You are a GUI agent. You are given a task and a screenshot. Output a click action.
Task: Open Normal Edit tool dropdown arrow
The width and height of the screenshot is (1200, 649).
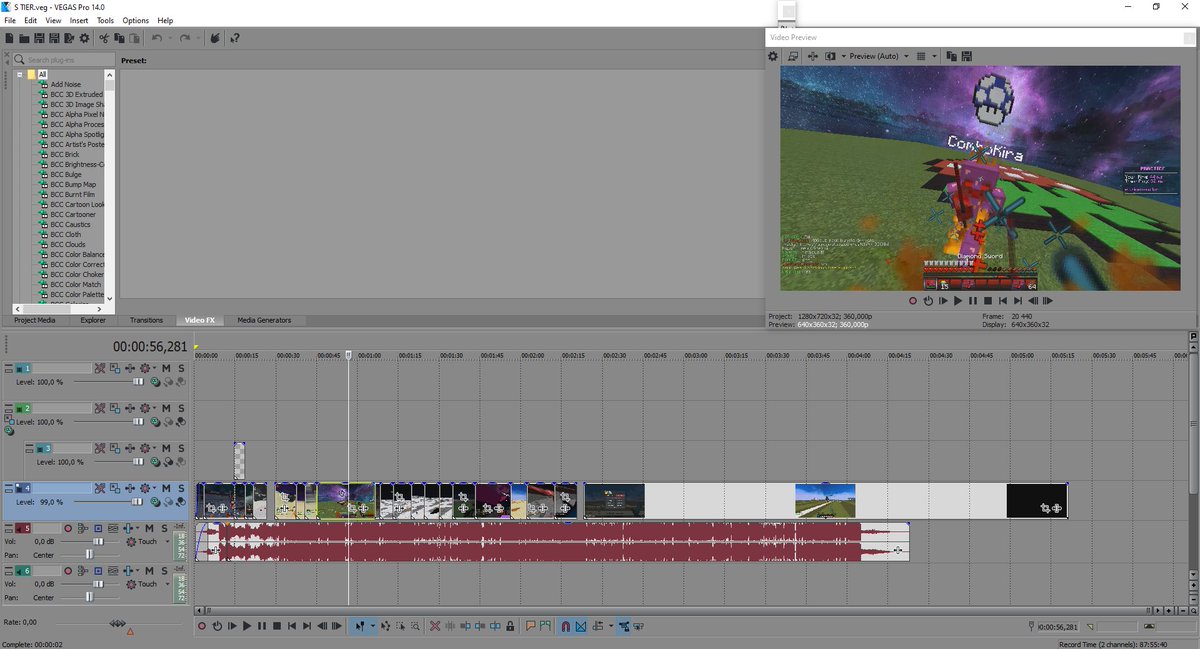point(372,626)
